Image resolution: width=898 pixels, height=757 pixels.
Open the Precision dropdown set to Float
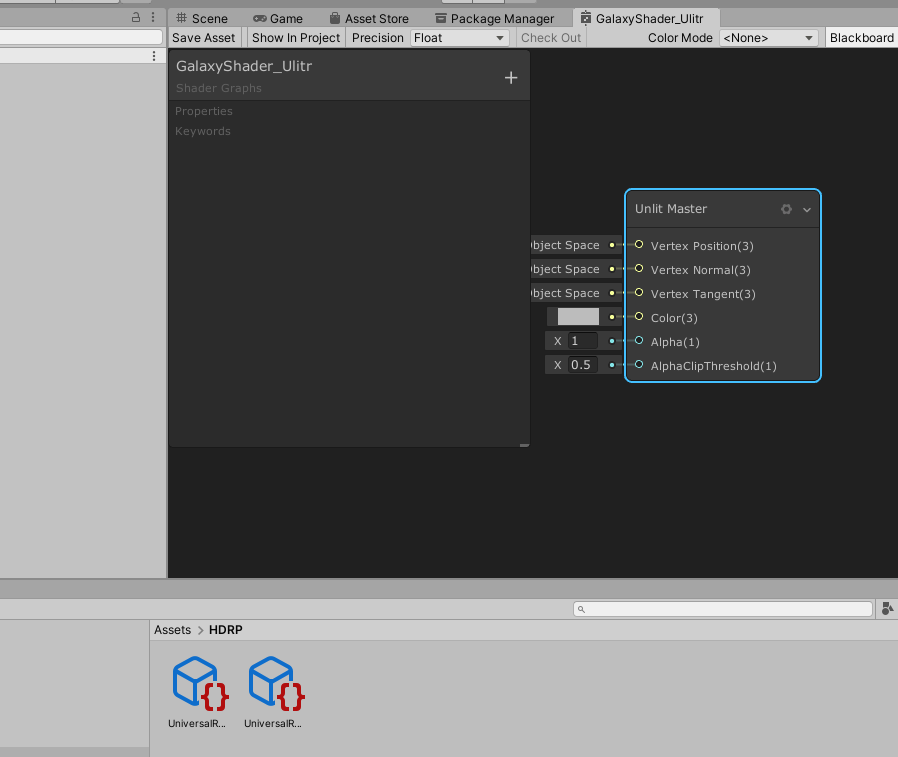click(x=459, y=37)
